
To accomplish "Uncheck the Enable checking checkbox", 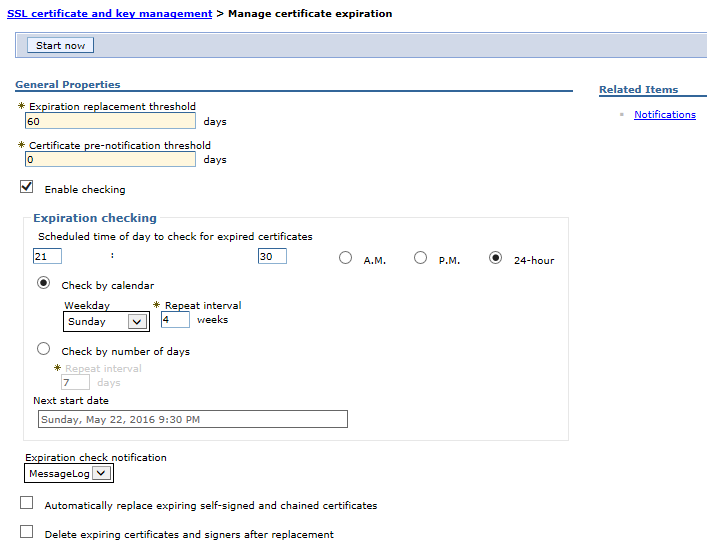I will tap(27, 186).
